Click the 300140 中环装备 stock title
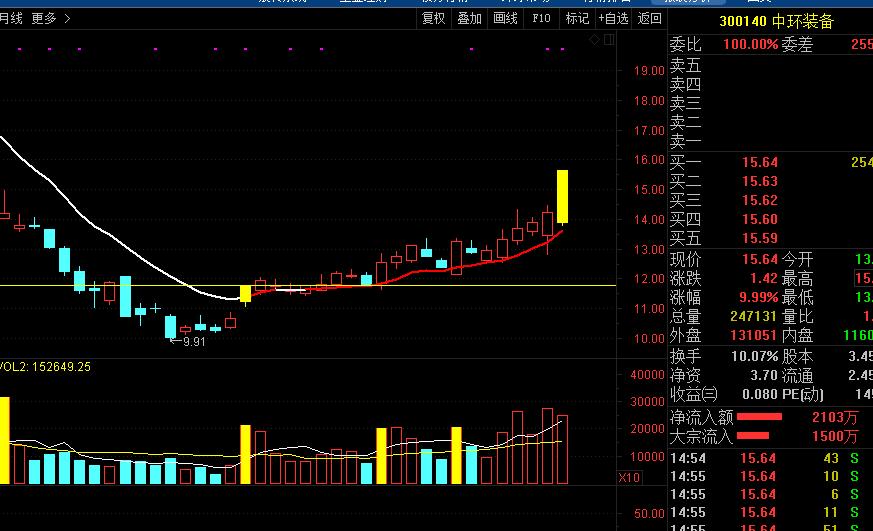Screen dimensions: 873x531 point(776,22)
